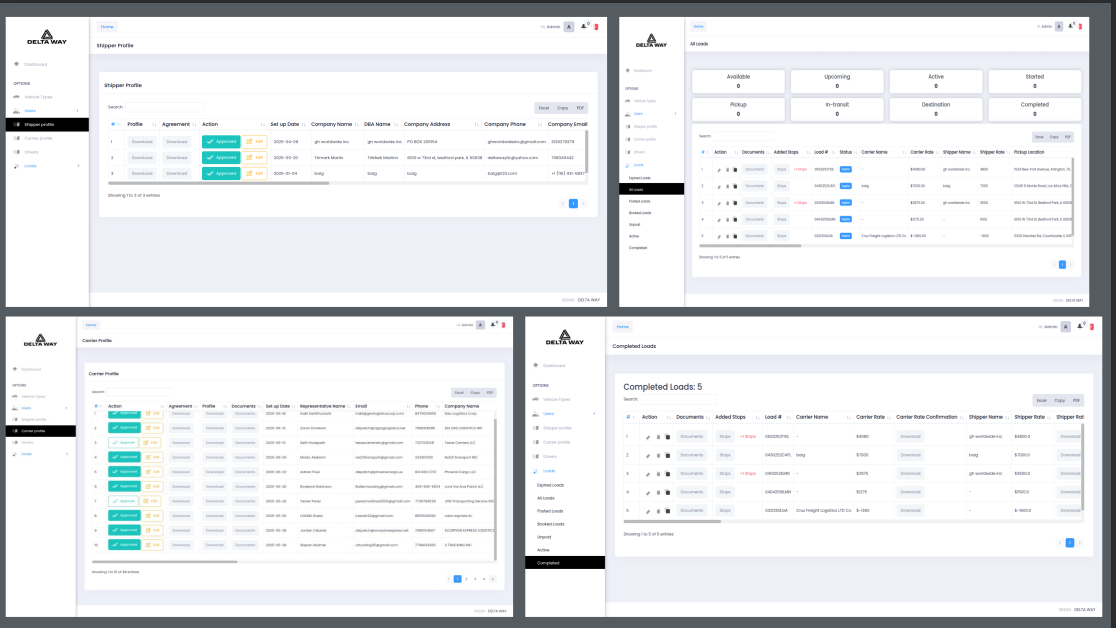Select Expired Loads in All Loads sidebar
Screen dimensions: 1116x628
(x=640, y=177)
